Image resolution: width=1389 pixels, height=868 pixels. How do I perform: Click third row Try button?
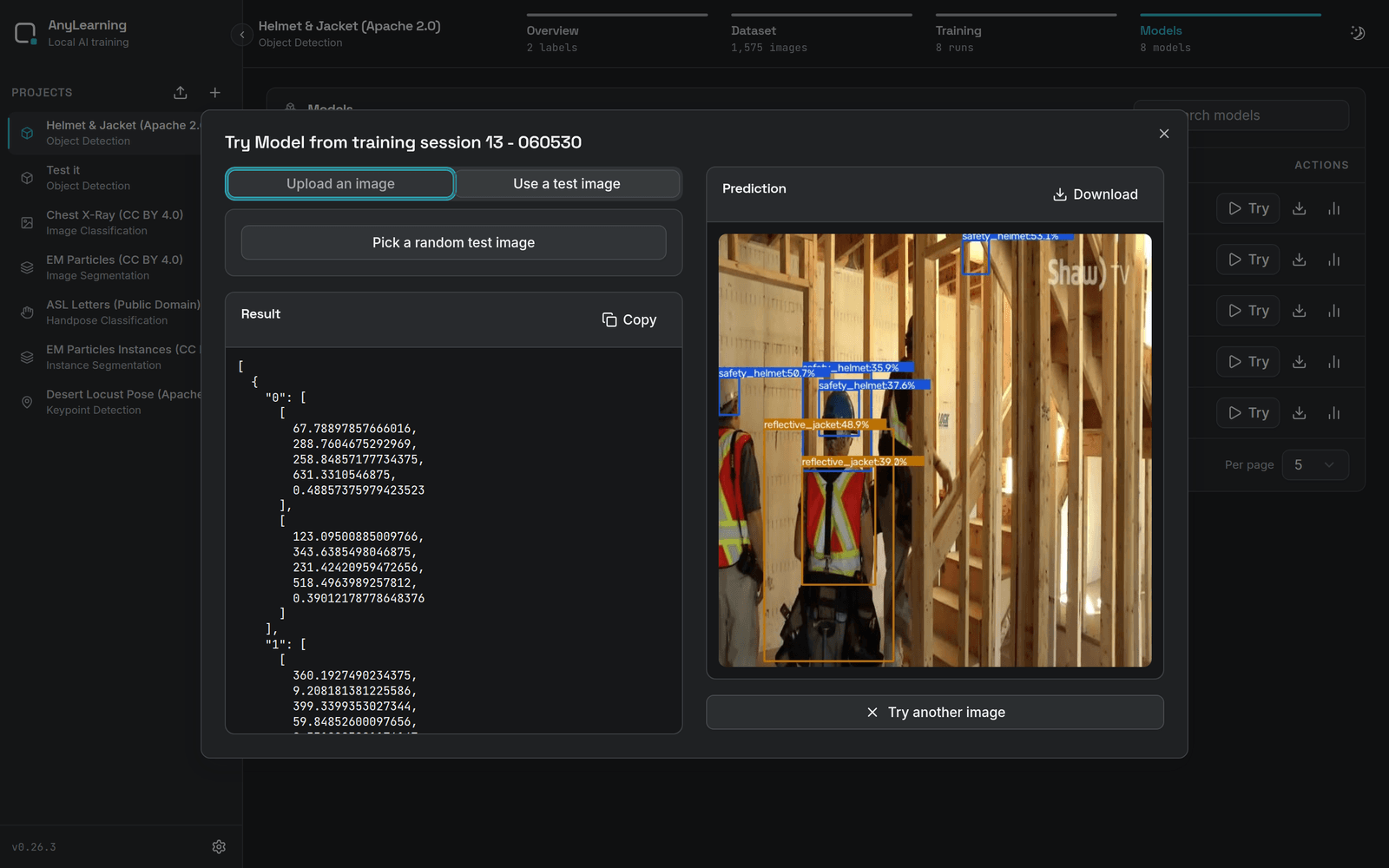(1248, 311)
